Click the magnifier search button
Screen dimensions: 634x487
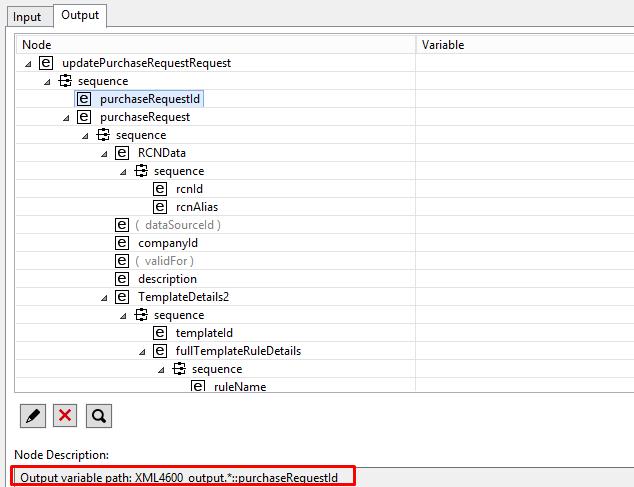(99, 416)
